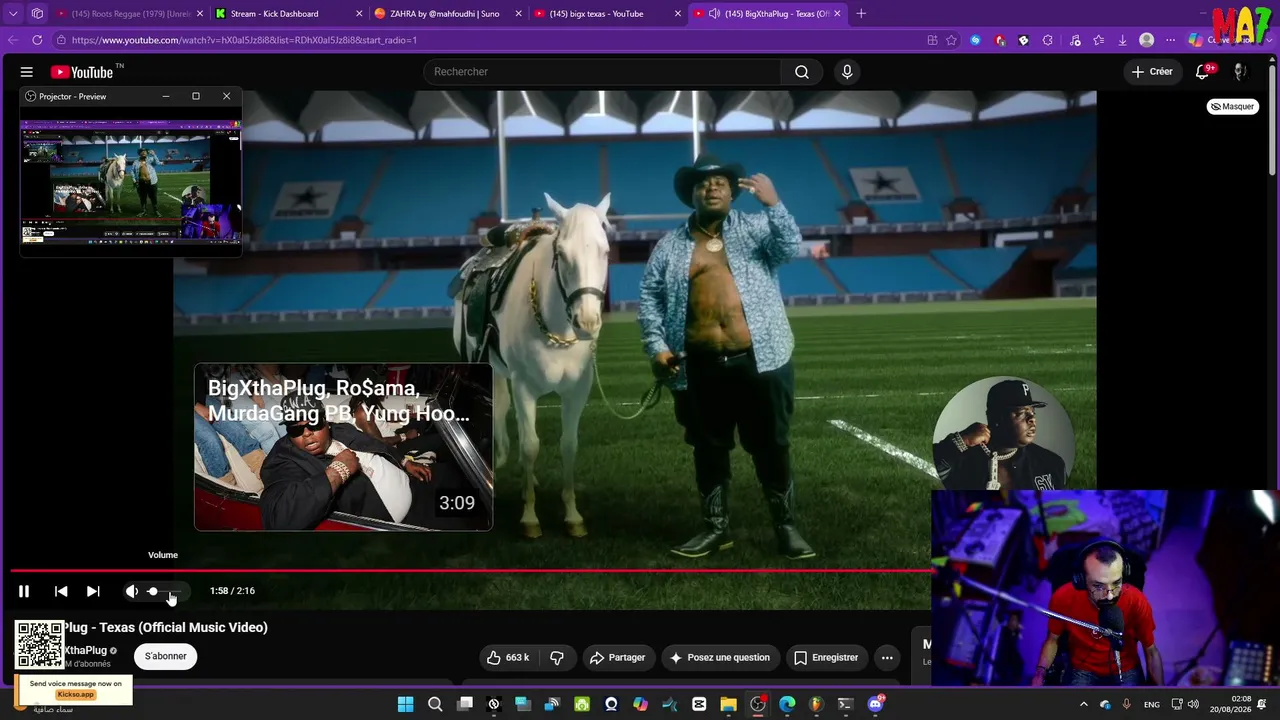
Task: Open the favorites list icon
Action: pyautogui.click(x=1099, y=40)
